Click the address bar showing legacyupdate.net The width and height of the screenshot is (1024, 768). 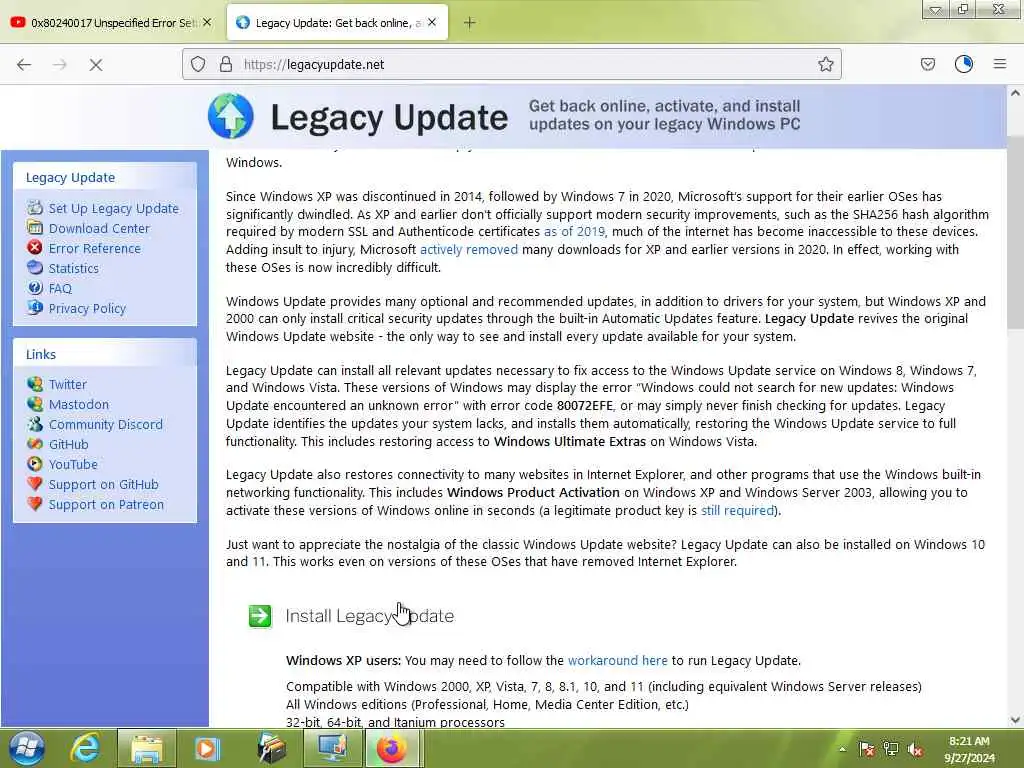click(x=511, y=64)
